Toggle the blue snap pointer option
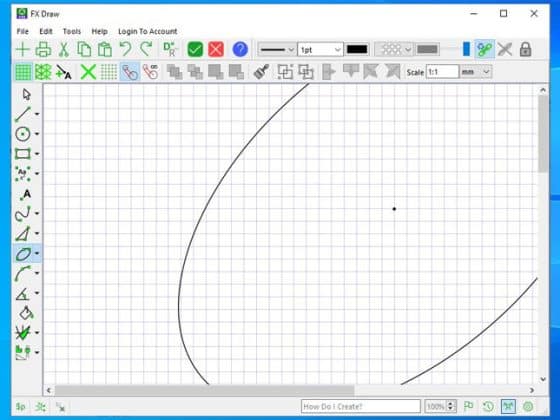560x420 pixels. (x=130, y=72)
